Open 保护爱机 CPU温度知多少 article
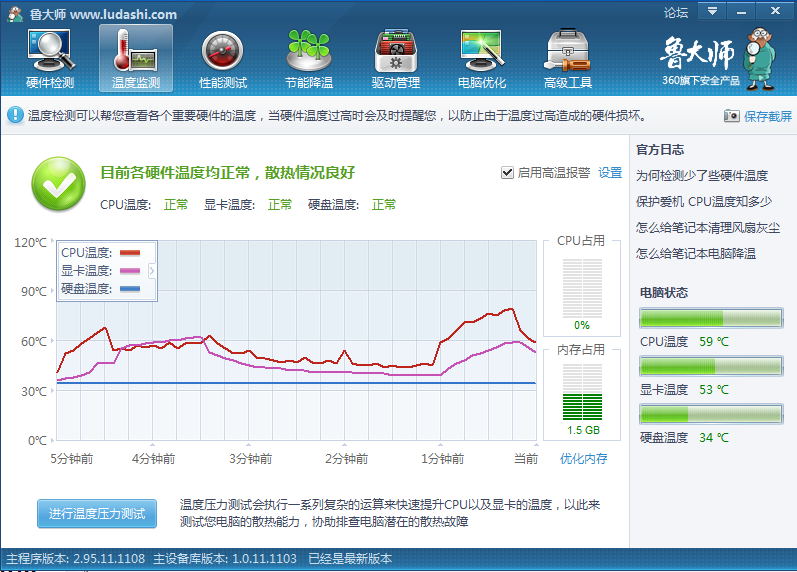The image size is (797, 572). point(703,202)
